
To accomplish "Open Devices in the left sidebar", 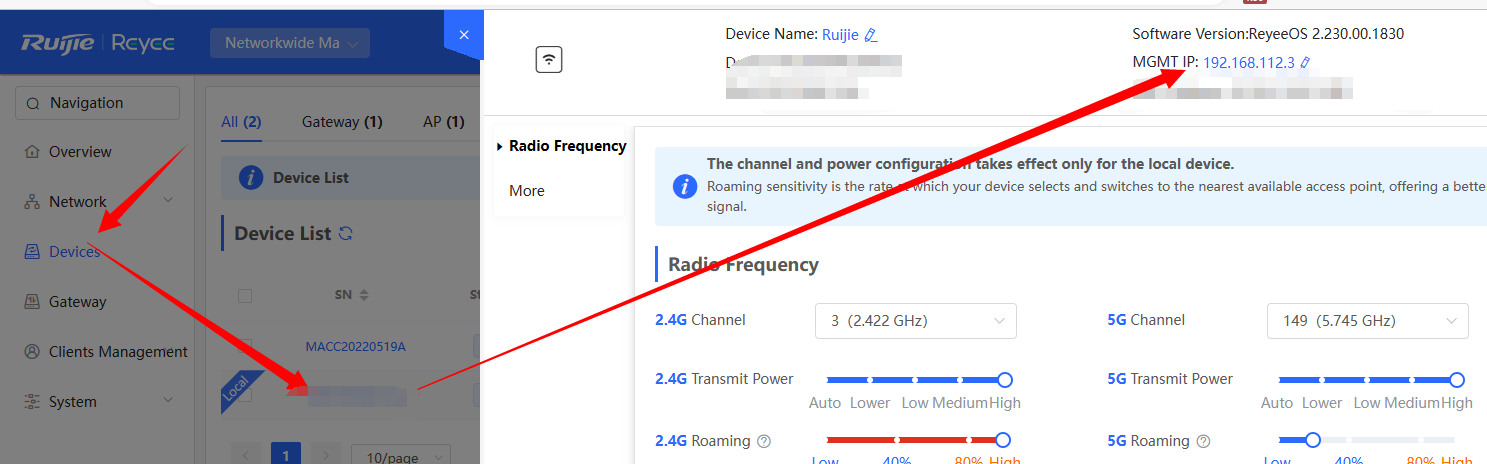I will click(x=74, y=252).
